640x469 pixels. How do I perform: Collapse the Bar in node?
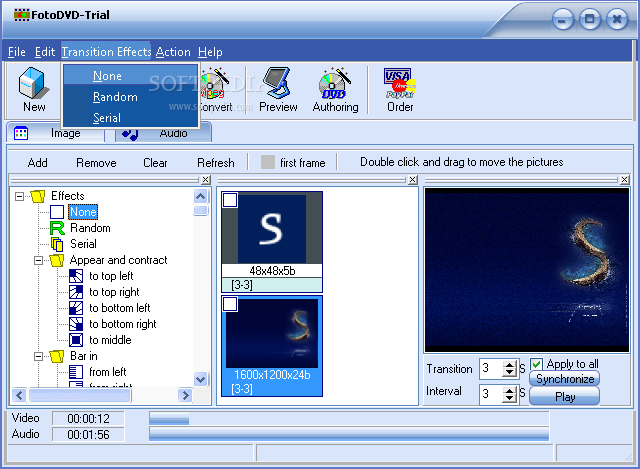coord(38,356)
